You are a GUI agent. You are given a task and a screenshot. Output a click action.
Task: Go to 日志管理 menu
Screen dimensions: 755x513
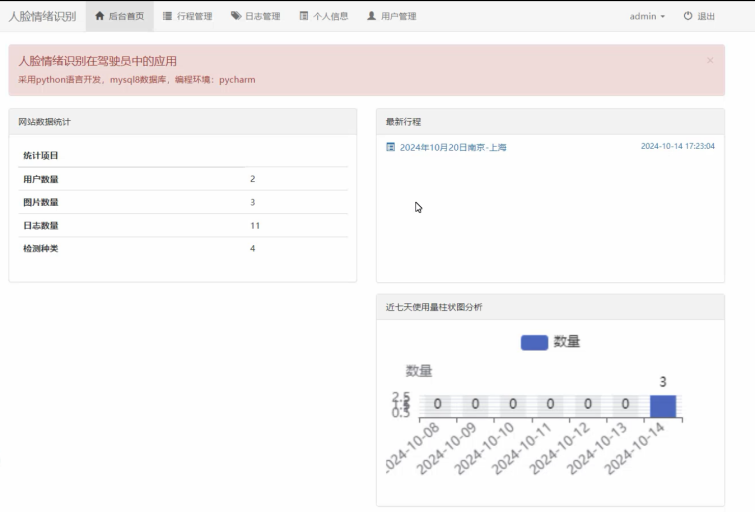(x=255, y=16)
